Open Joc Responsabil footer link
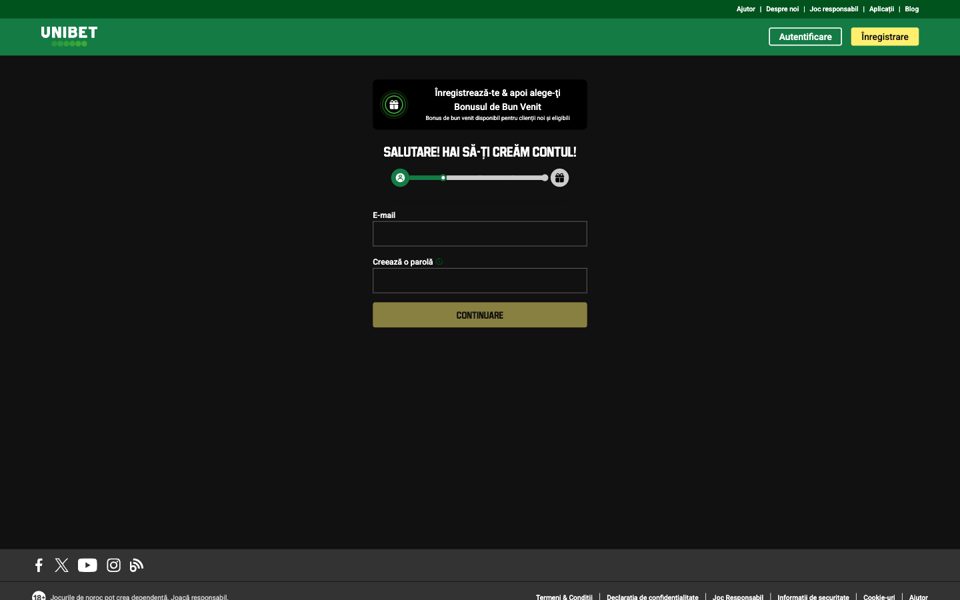The width and height of the screenshot is (960, 600). 738,597
